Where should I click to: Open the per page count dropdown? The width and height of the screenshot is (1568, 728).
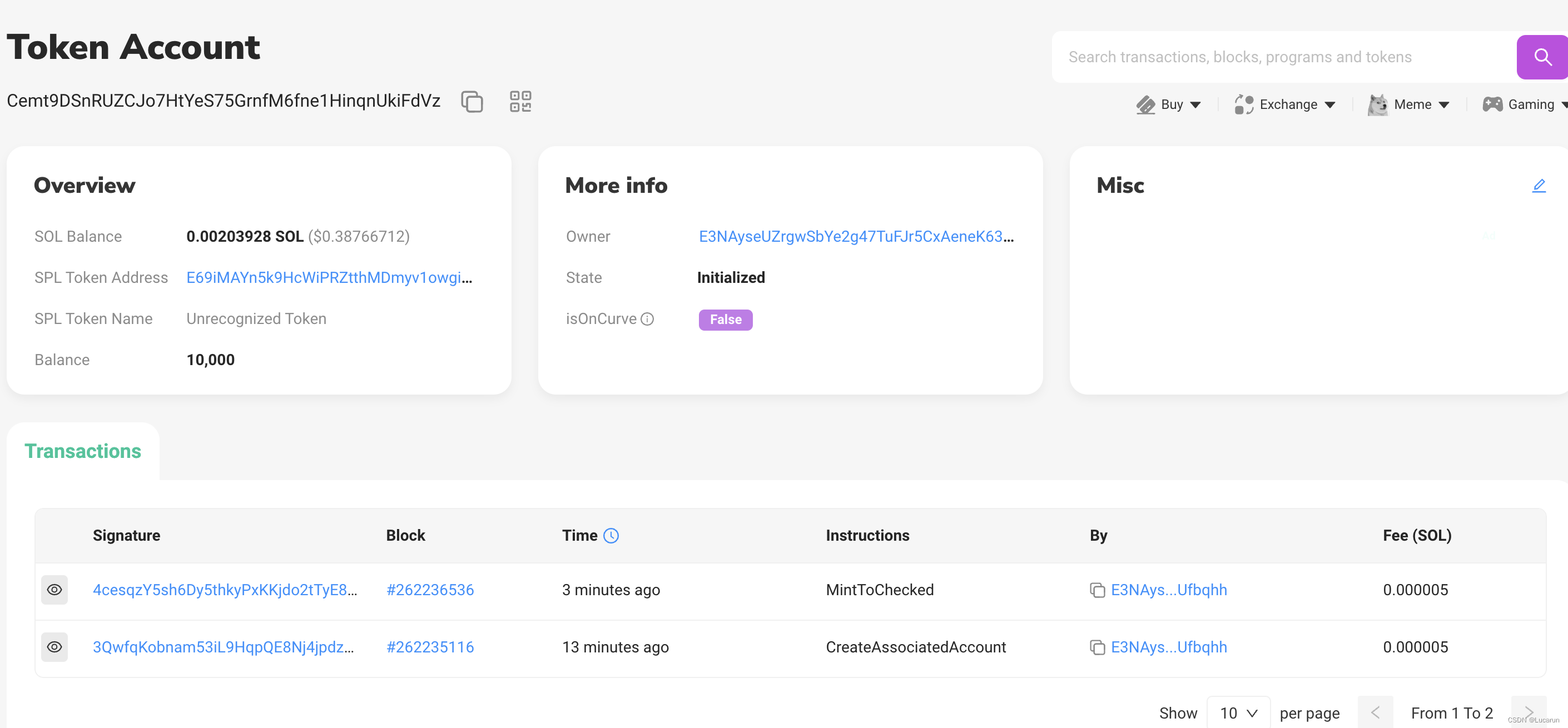click(x=1238, y=713)
